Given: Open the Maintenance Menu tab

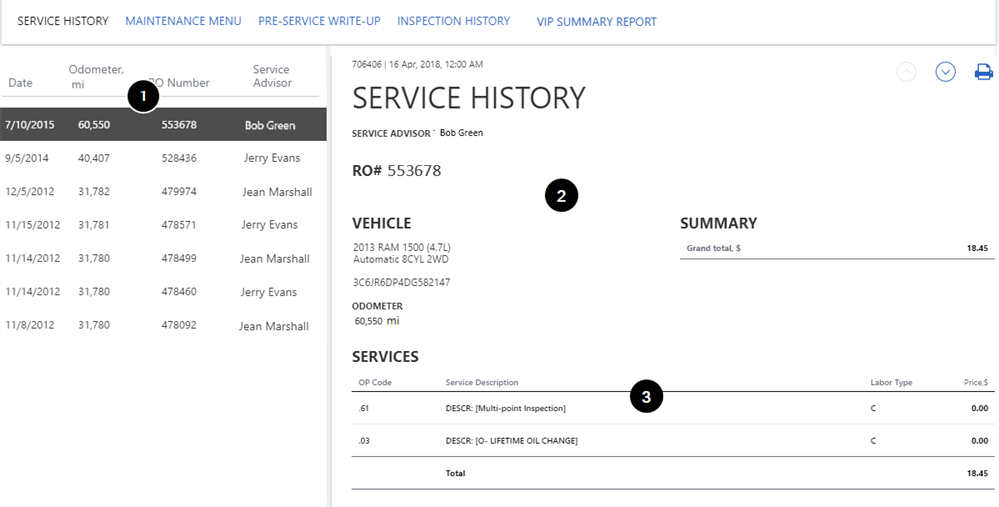Looking at the screenshot, I should pos(183,21).
